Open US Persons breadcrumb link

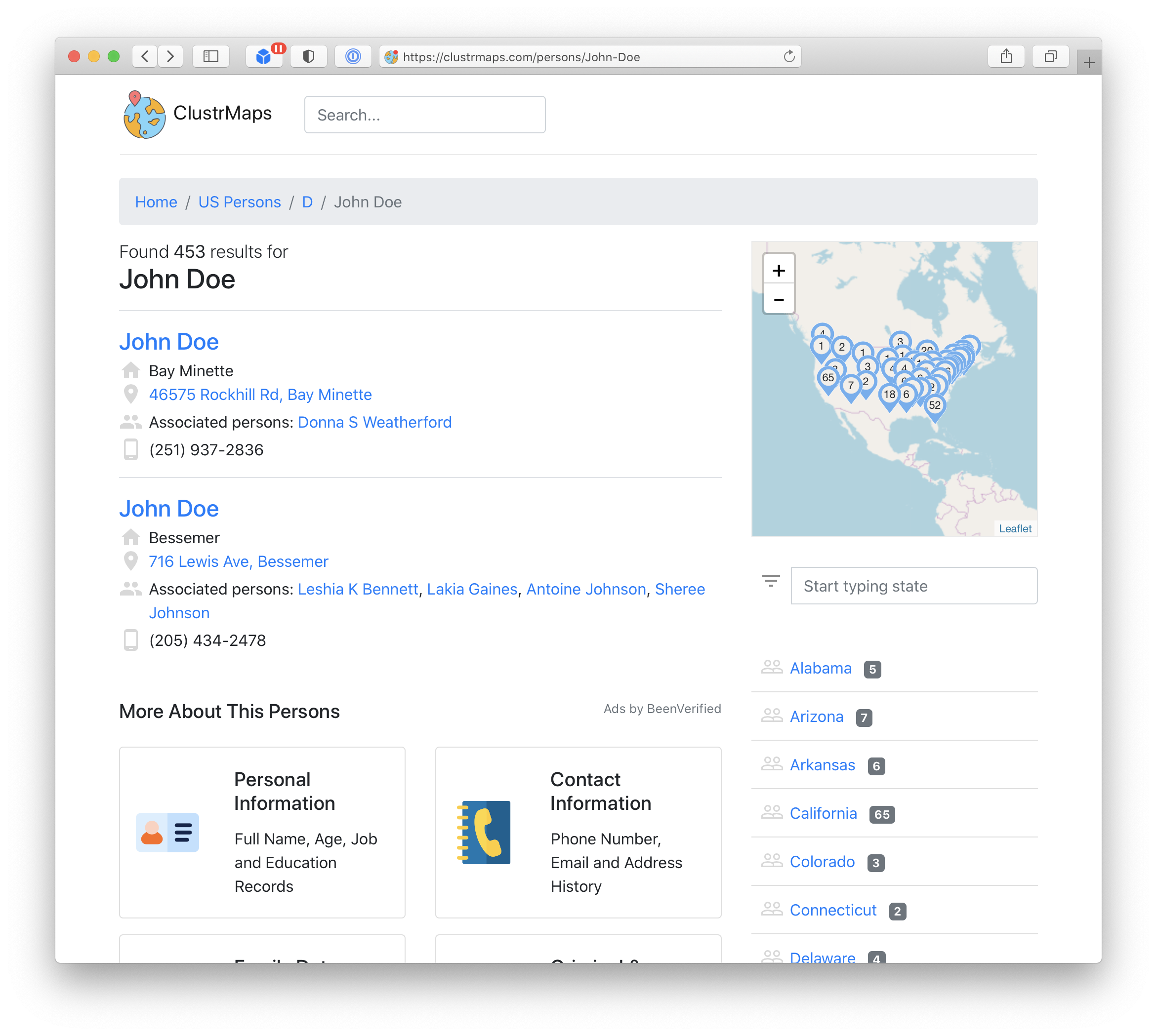click(x=239, y=202)
